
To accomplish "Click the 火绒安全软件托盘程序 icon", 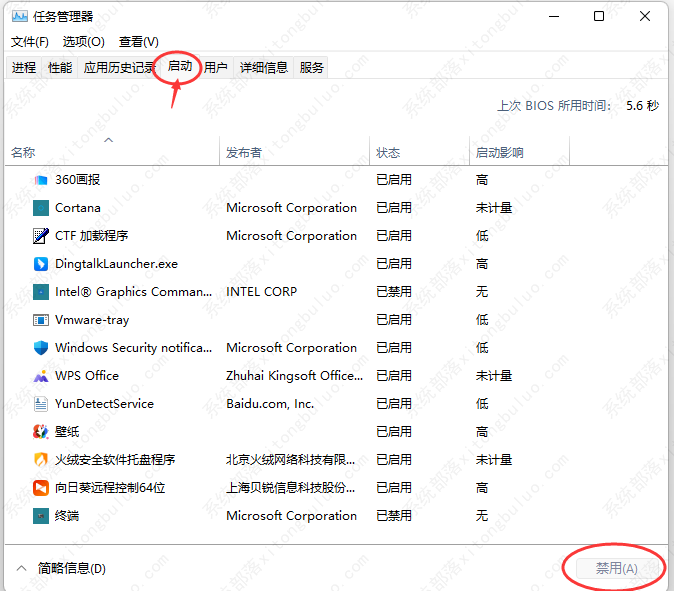I will (x=41, y=460).
